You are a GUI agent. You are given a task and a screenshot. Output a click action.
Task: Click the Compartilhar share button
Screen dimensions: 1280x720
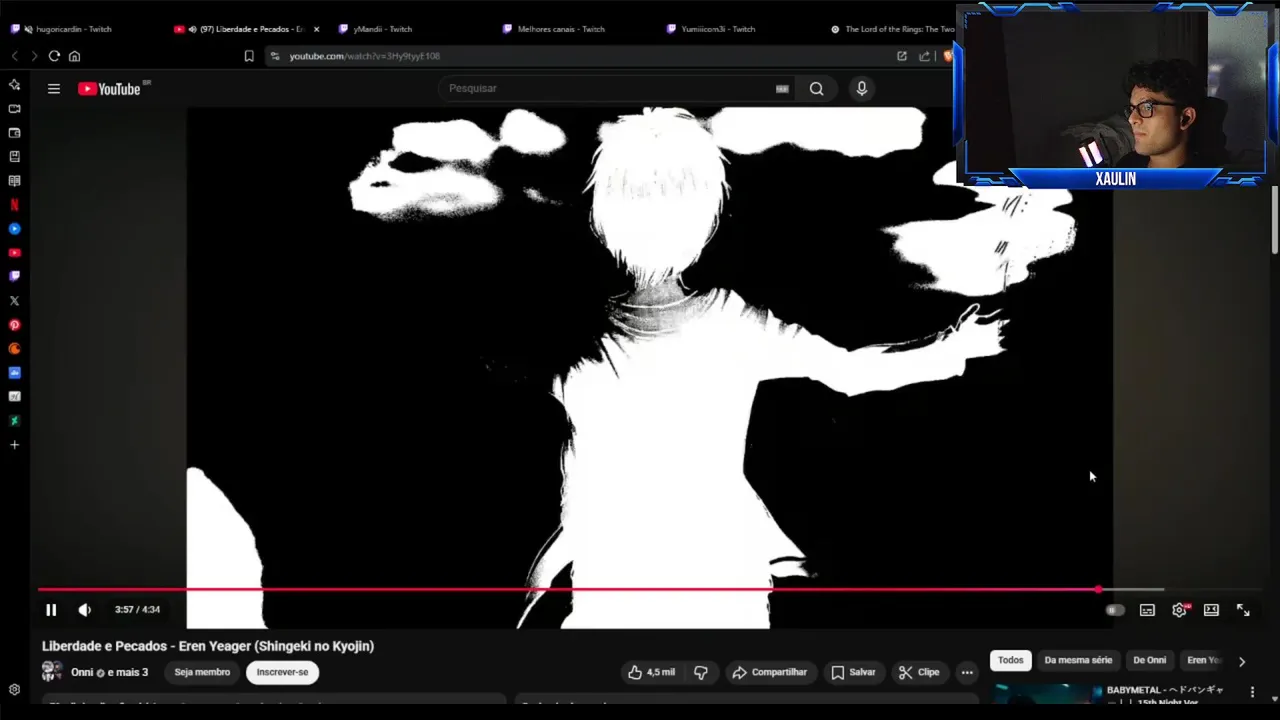coord(769,672)
